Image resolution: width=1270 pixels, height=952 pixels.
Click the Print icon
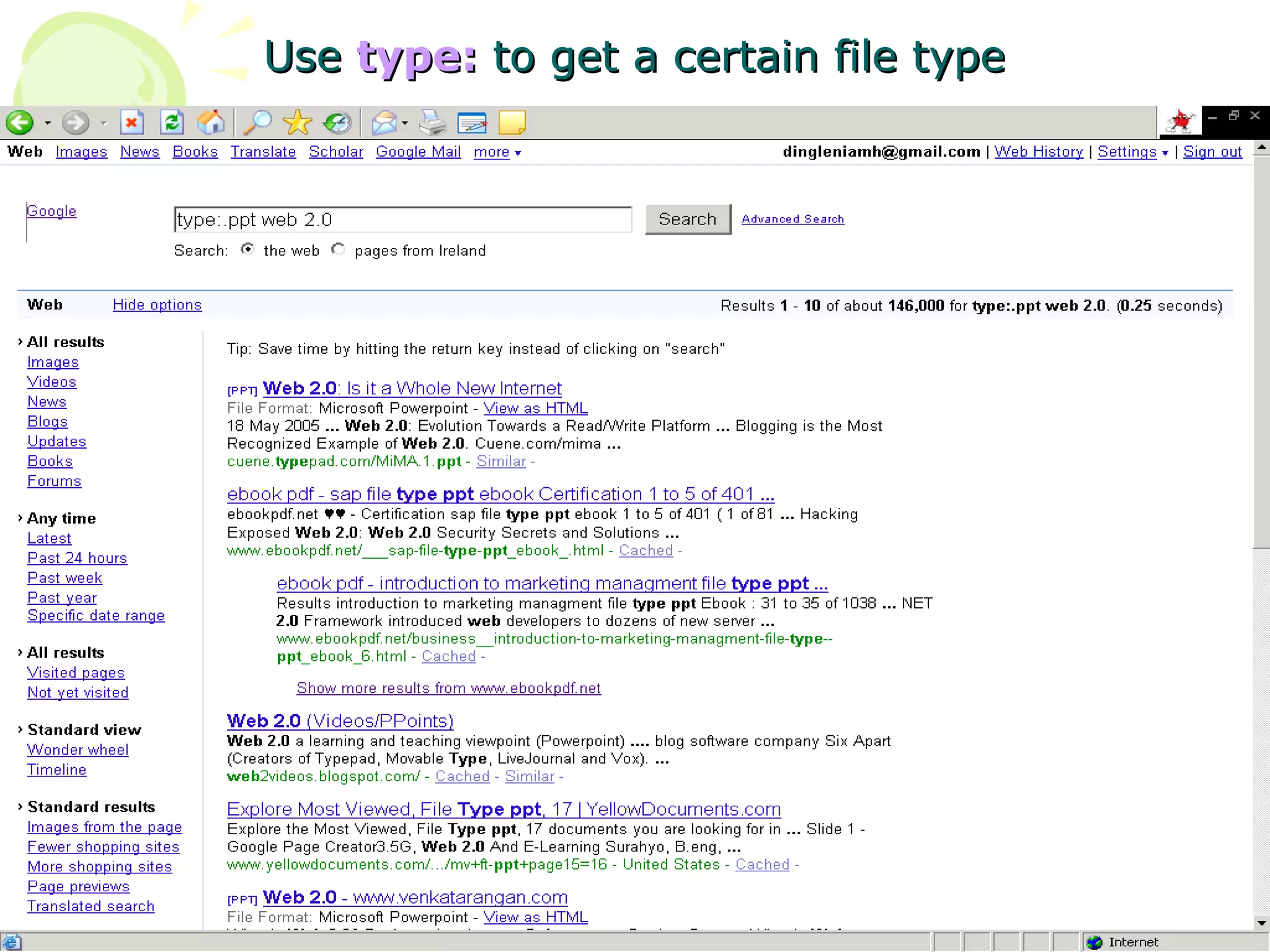432,123
